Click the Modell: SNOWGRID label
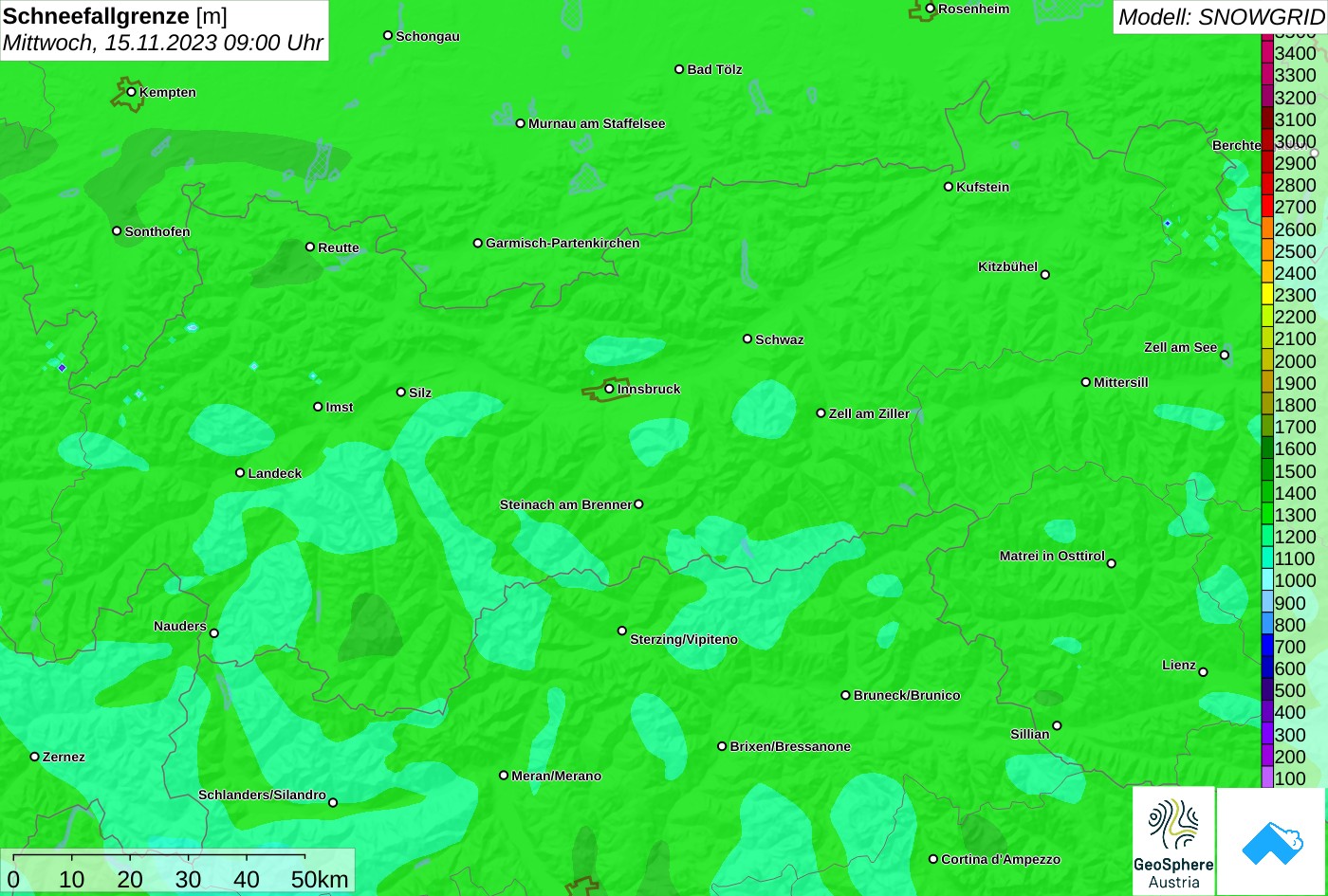 [1221, 17]
